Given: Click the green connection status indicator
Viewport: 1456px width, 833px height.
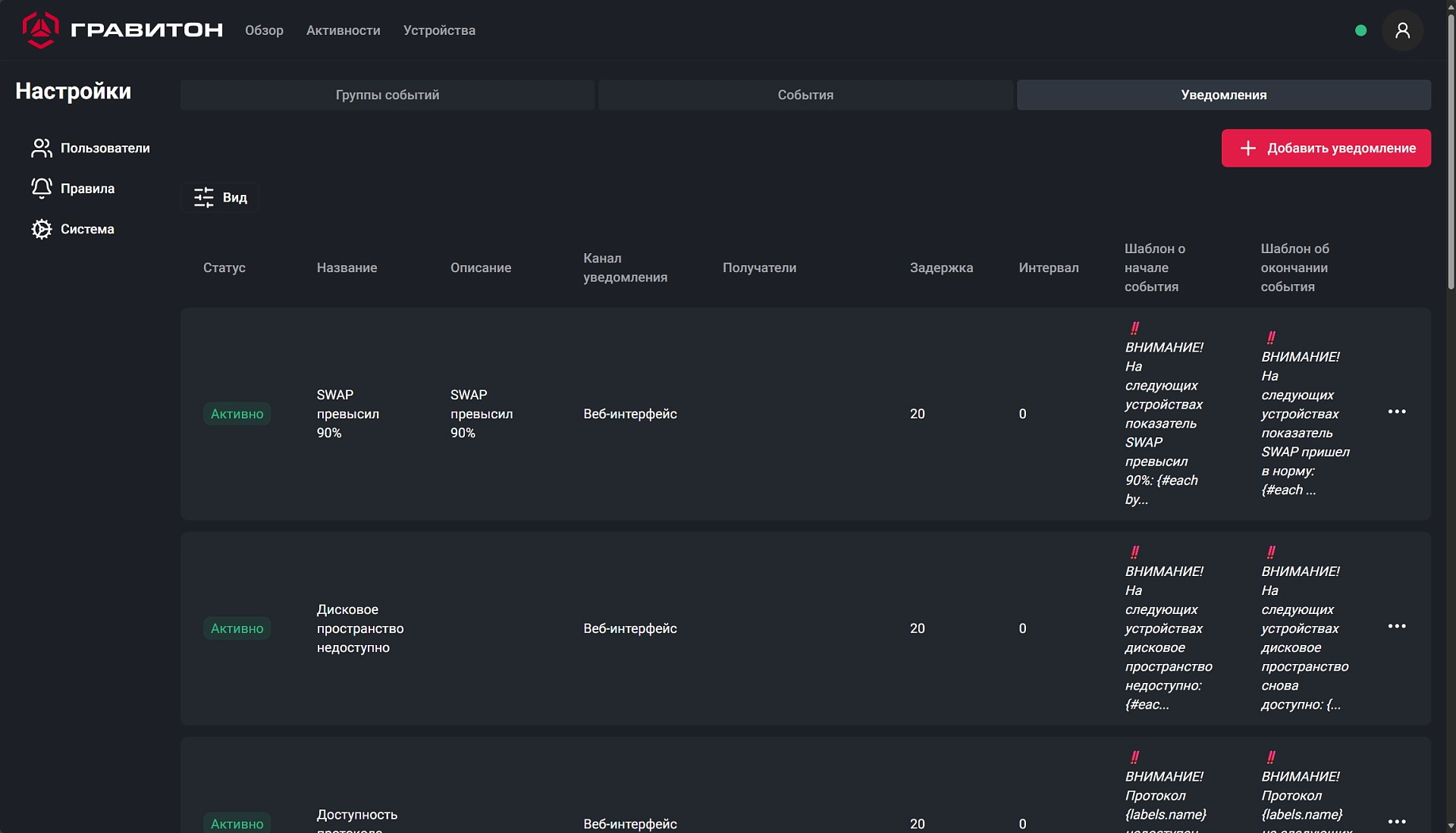Looking at the screenshot, I should coord(1360,30).
